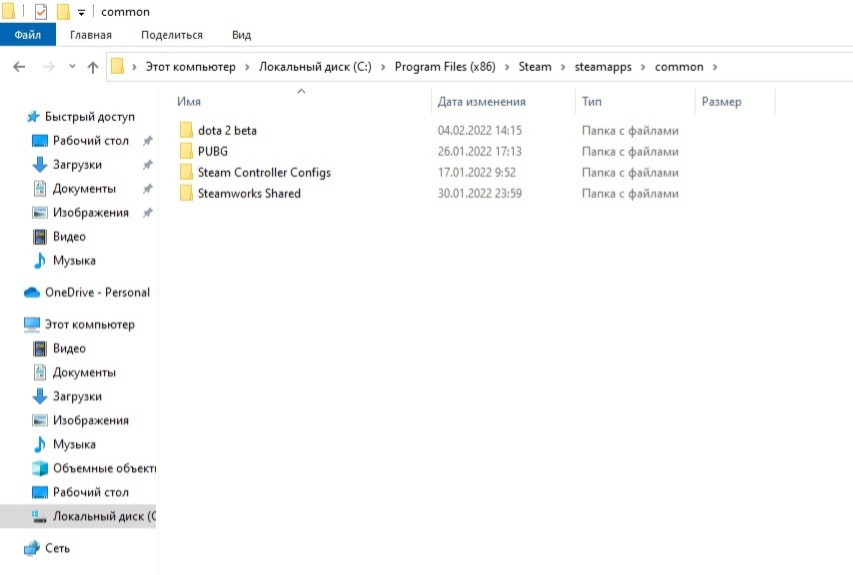Screen dimensions: 853x575
Task: Select Steamworks Shared folder icon
Action: tap(186, 193)
